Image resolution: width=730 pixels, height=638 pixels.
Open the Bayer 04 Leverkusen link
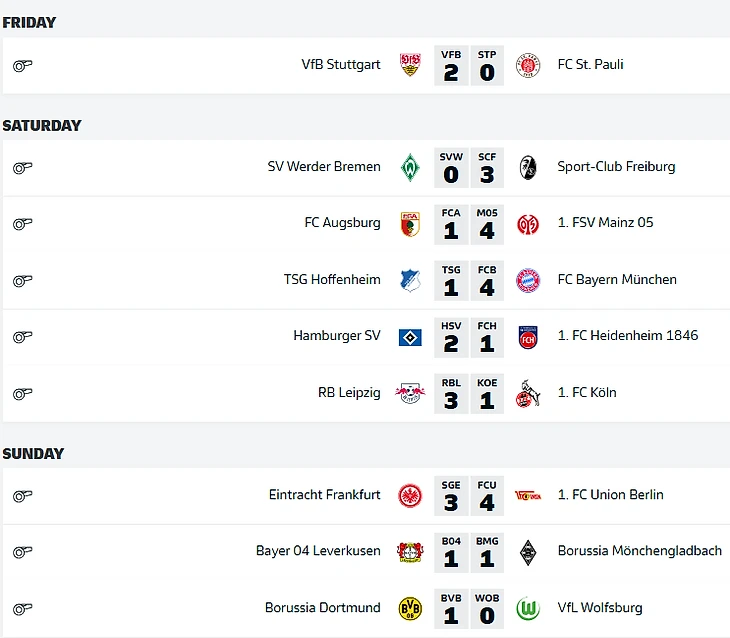[318, 551]
